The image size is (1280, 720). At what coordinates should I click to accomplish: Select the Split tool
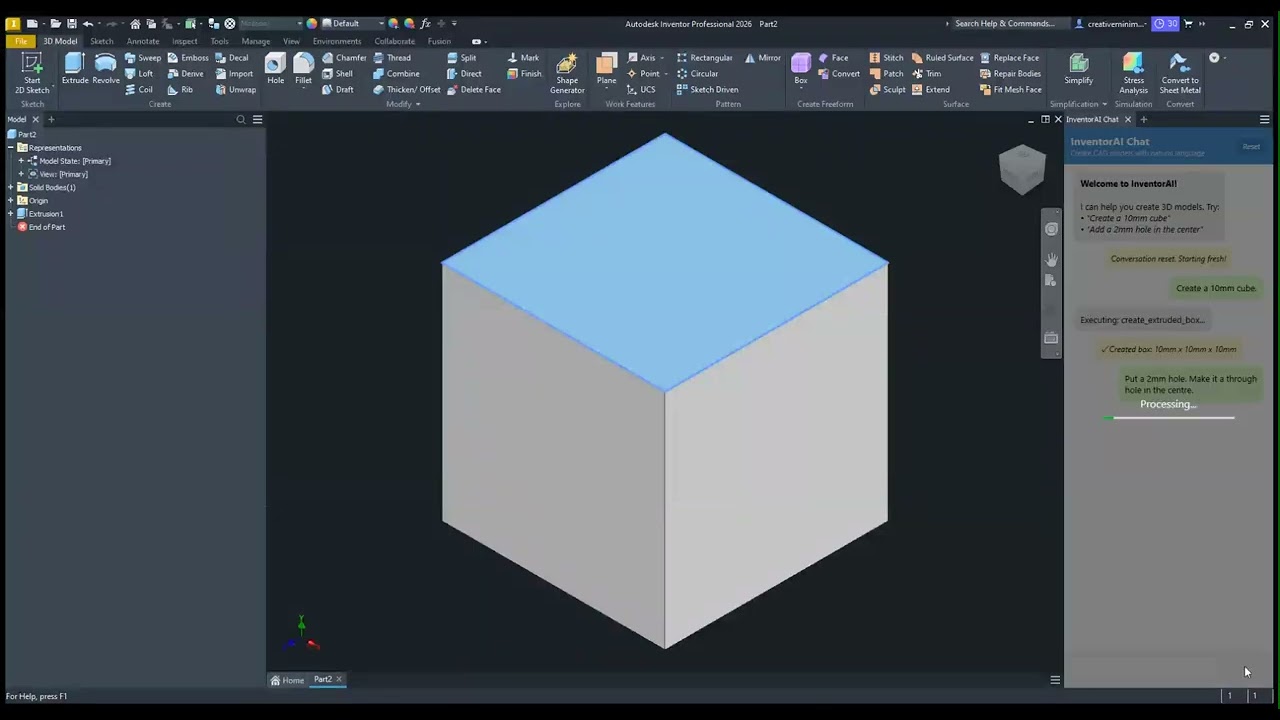[461, 58]
